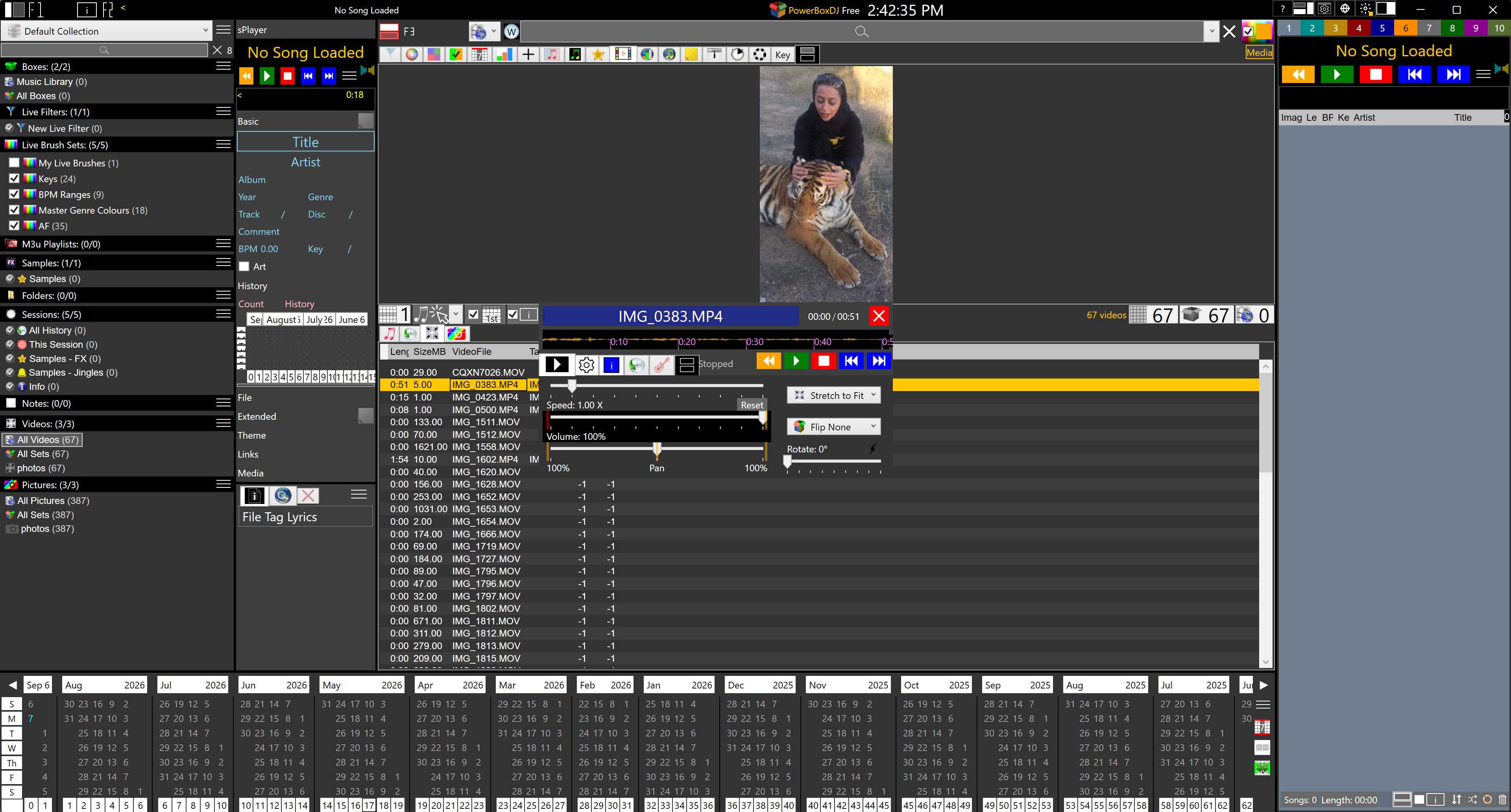Screen dimensions: 1511x812
Task: Click the calendar 7 icon in toolbar
Action: (x=480, y=55)
